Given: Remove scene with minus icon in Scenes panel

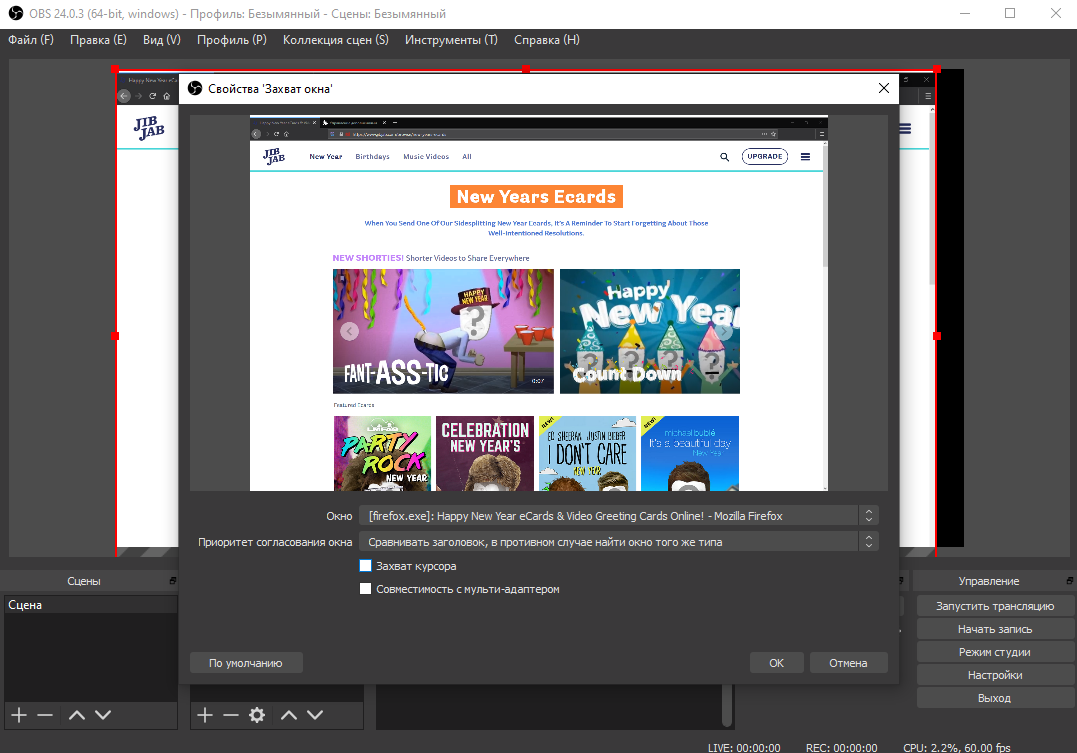Looking at the screenshot, I should coord(45,715).
